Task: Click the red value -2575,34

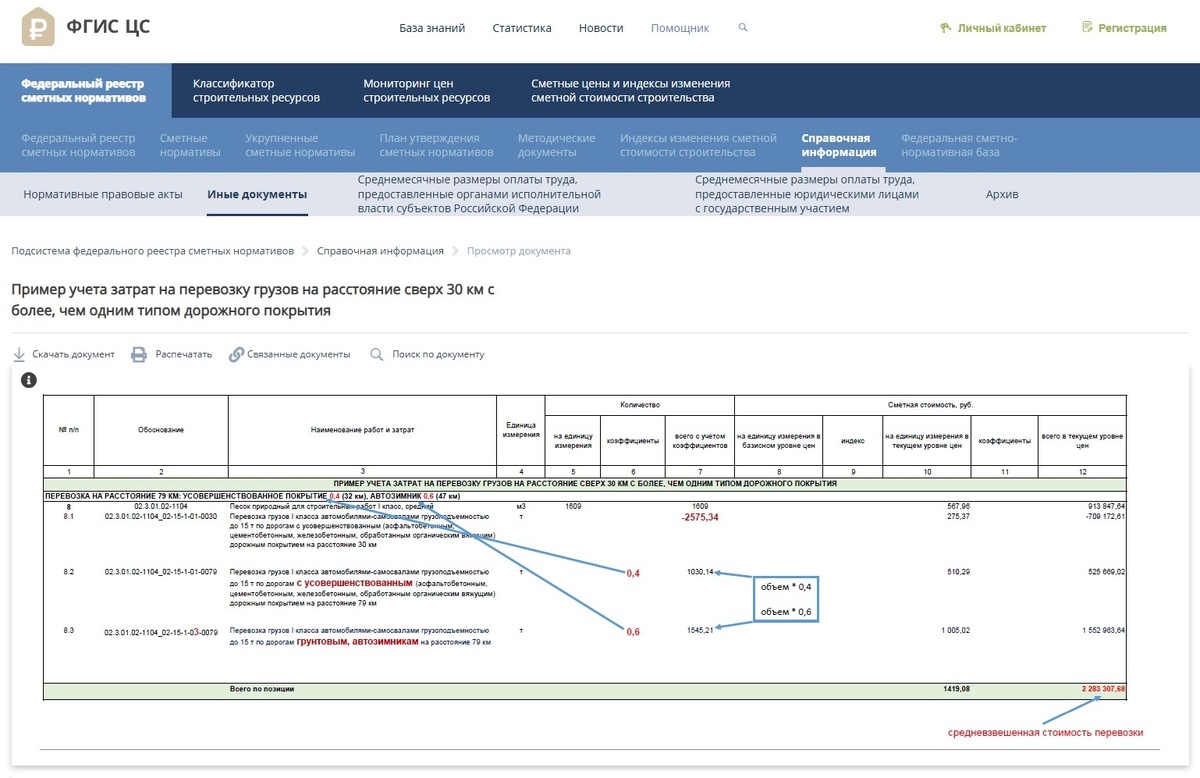Action: (700, 518)
